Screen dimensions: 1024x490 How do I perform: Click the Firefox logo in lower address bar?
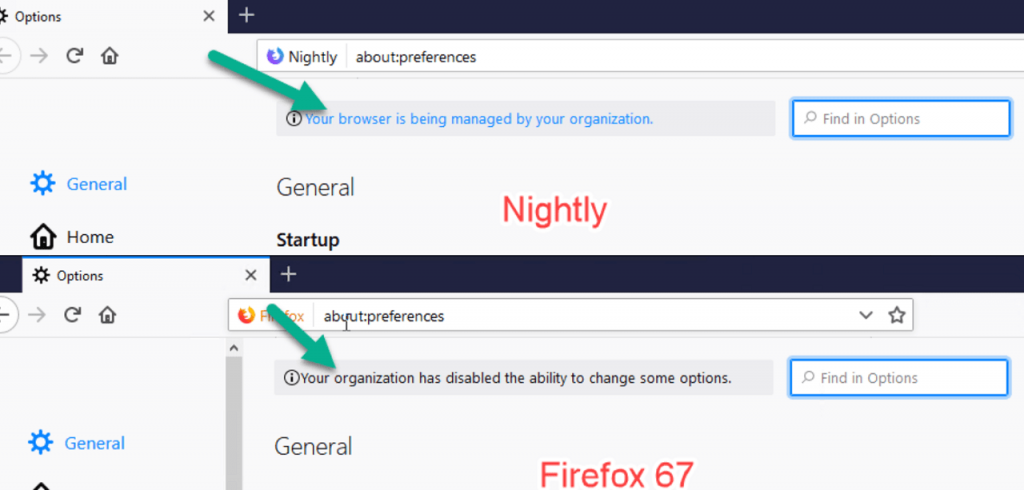tap(246, 316)
